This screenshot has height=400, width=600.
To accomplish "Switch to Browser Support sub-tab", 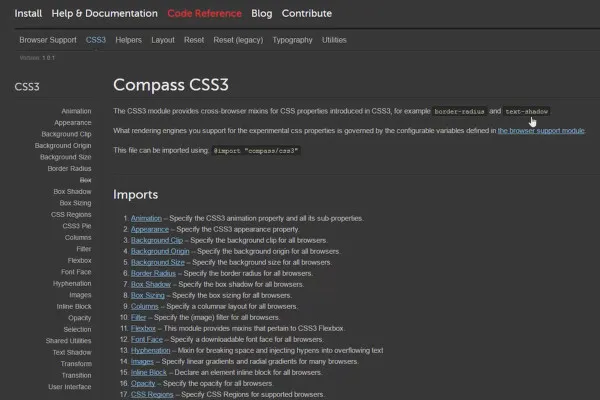I will tap(48, 40).
